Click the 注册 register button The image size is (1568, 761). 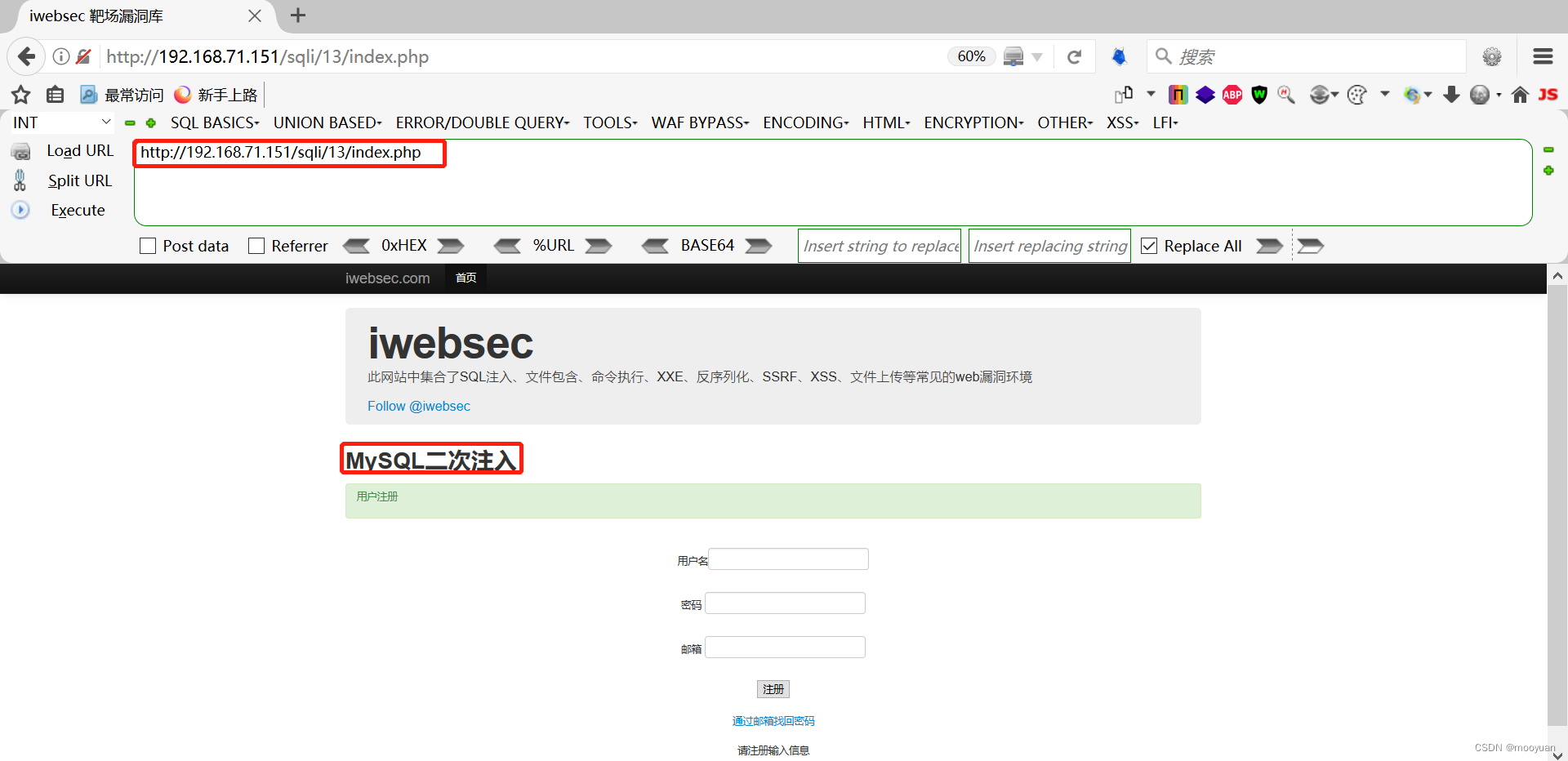click(773, 689)
